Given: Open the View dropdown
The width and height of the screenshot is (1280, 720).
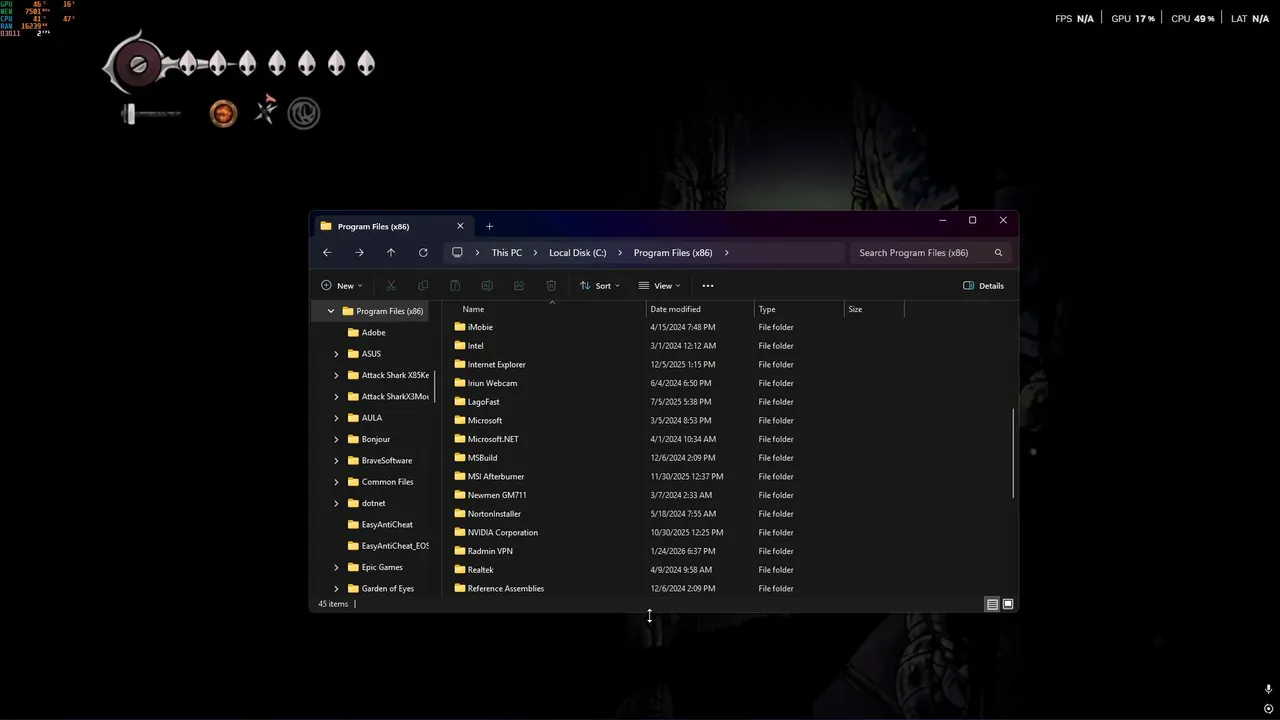Looking at the screenshot, I should point(660,286).
